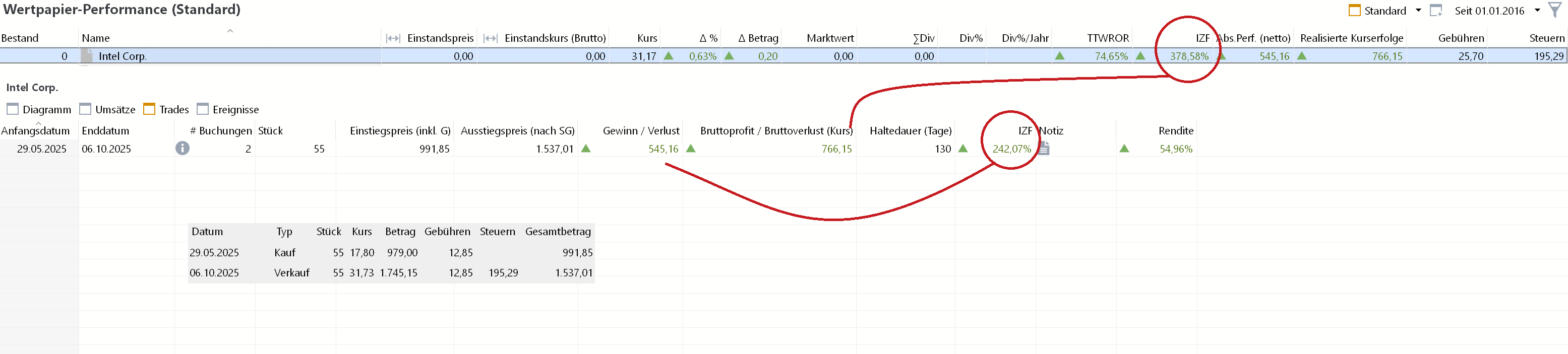Sort by the TTWROR column header
This screenshot has height=354, width=1568.
click(1107, 38)
